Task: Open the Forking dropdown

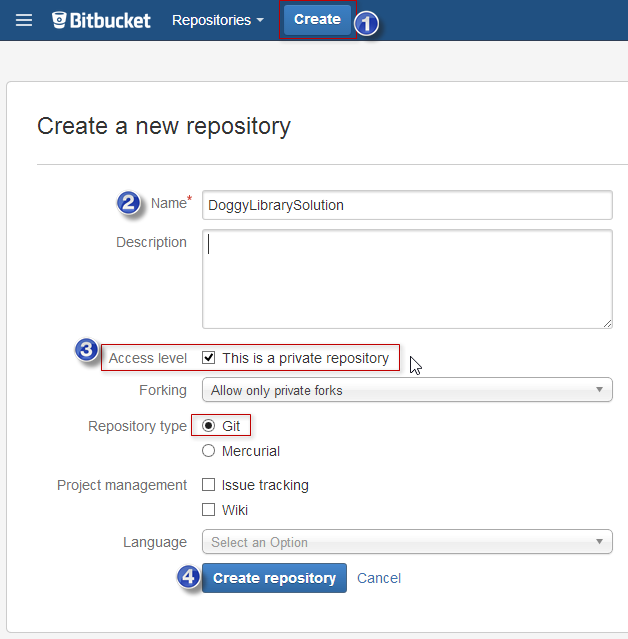Action: (407, 390)
